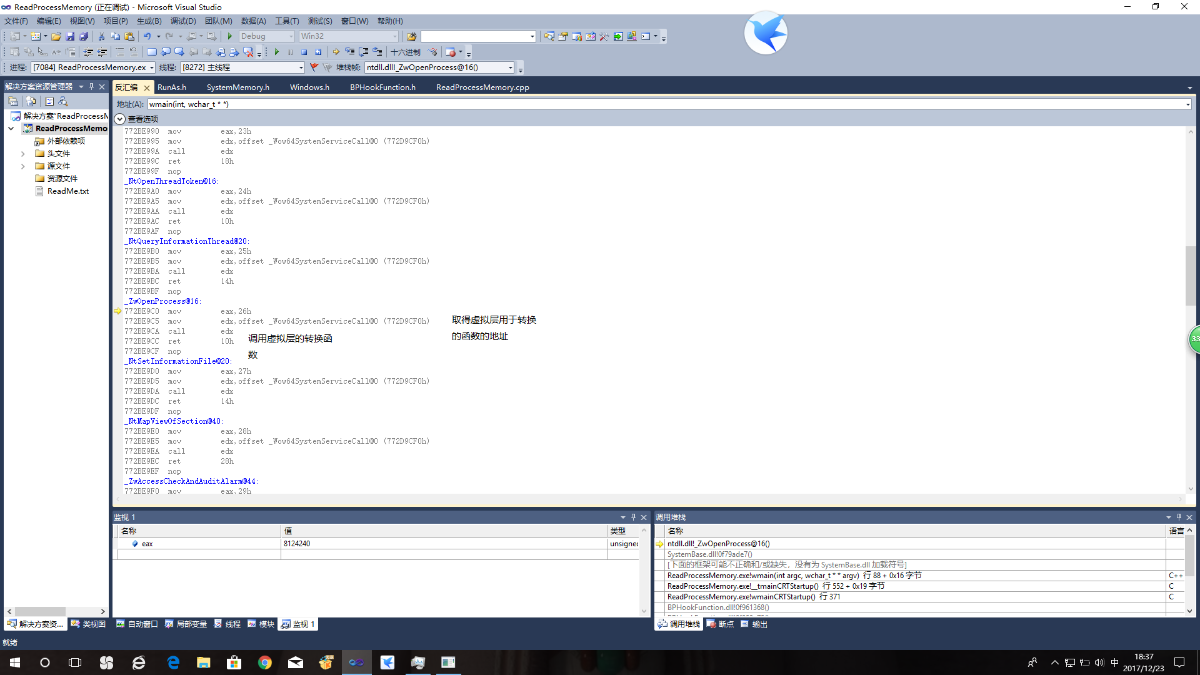This screenshot has height=675, width=1200.
Task: Open Chrome from the taskbar
Action: [265, 662]
